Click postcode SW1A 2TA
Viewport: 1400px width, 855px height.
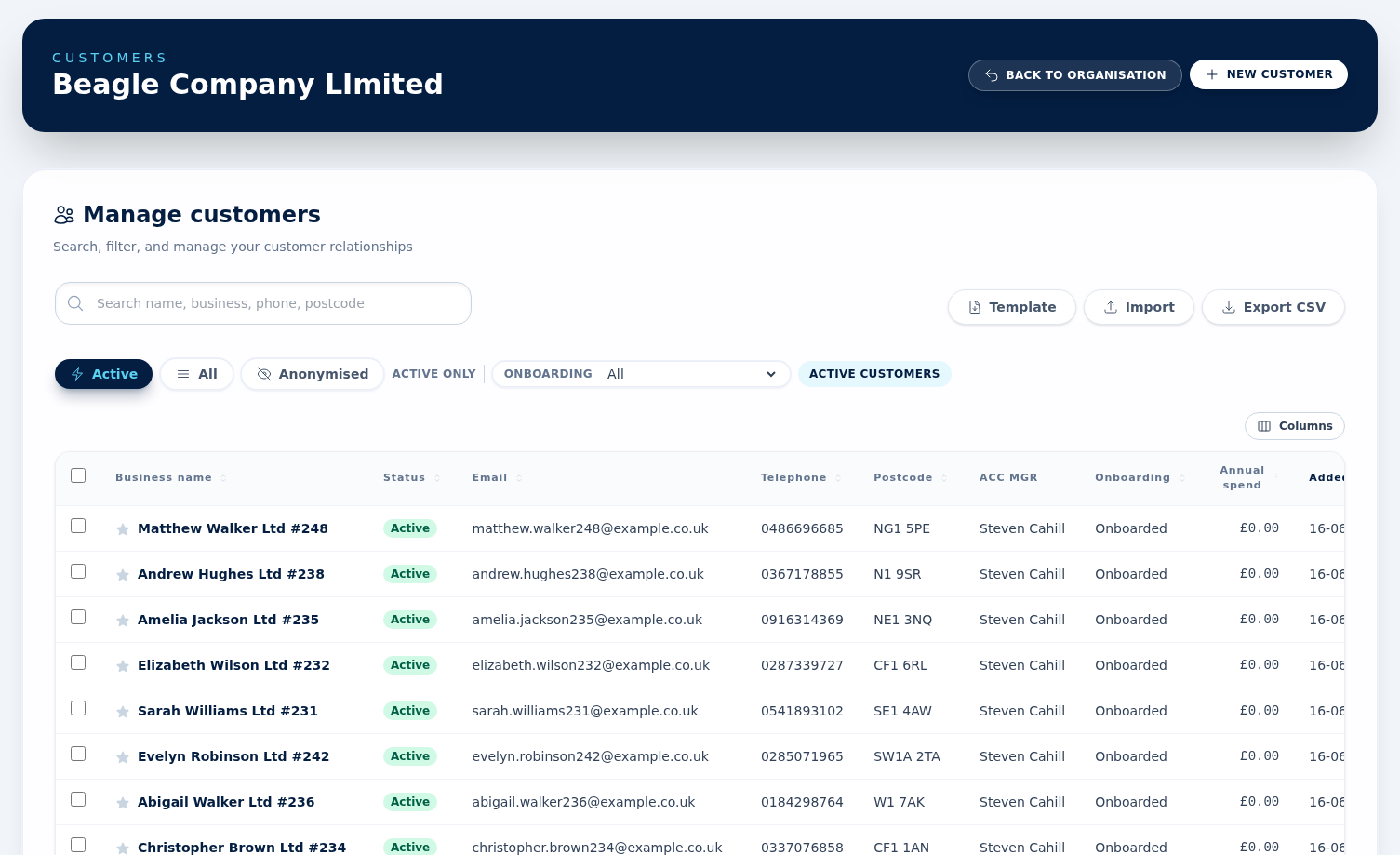[907, 756]
